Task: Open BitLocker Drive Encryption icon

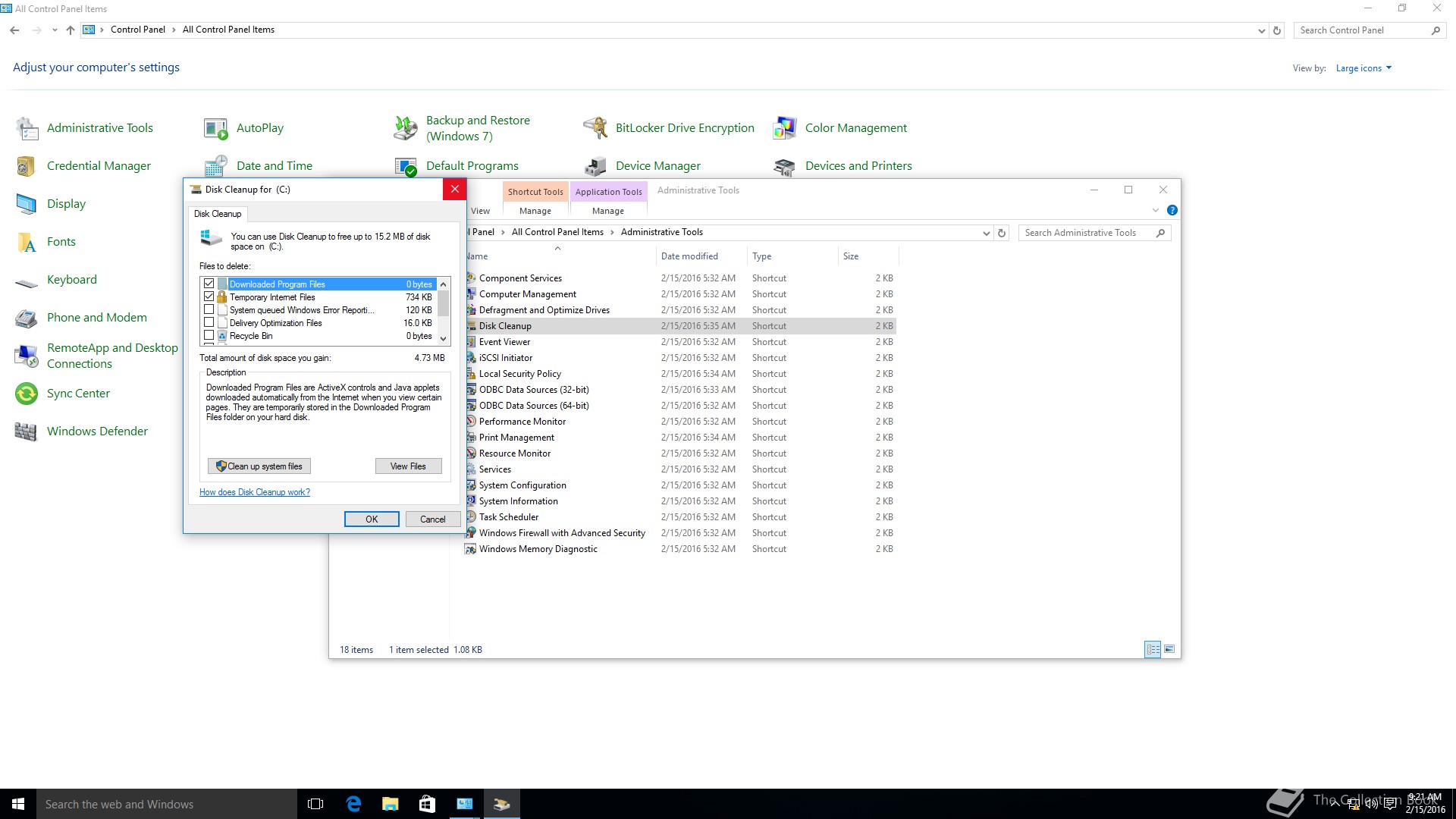Action: coord(595,128)
